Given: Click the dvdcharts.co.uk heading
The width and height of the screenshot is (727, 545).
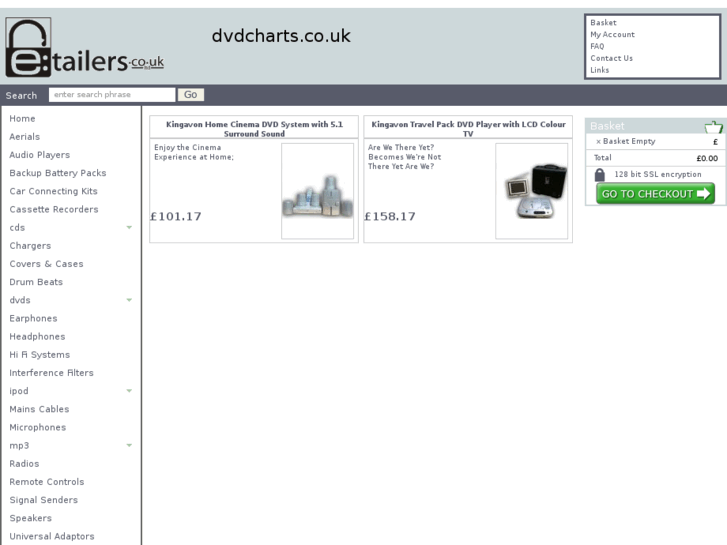Looking at the screenshot, I should pos(281,36).
